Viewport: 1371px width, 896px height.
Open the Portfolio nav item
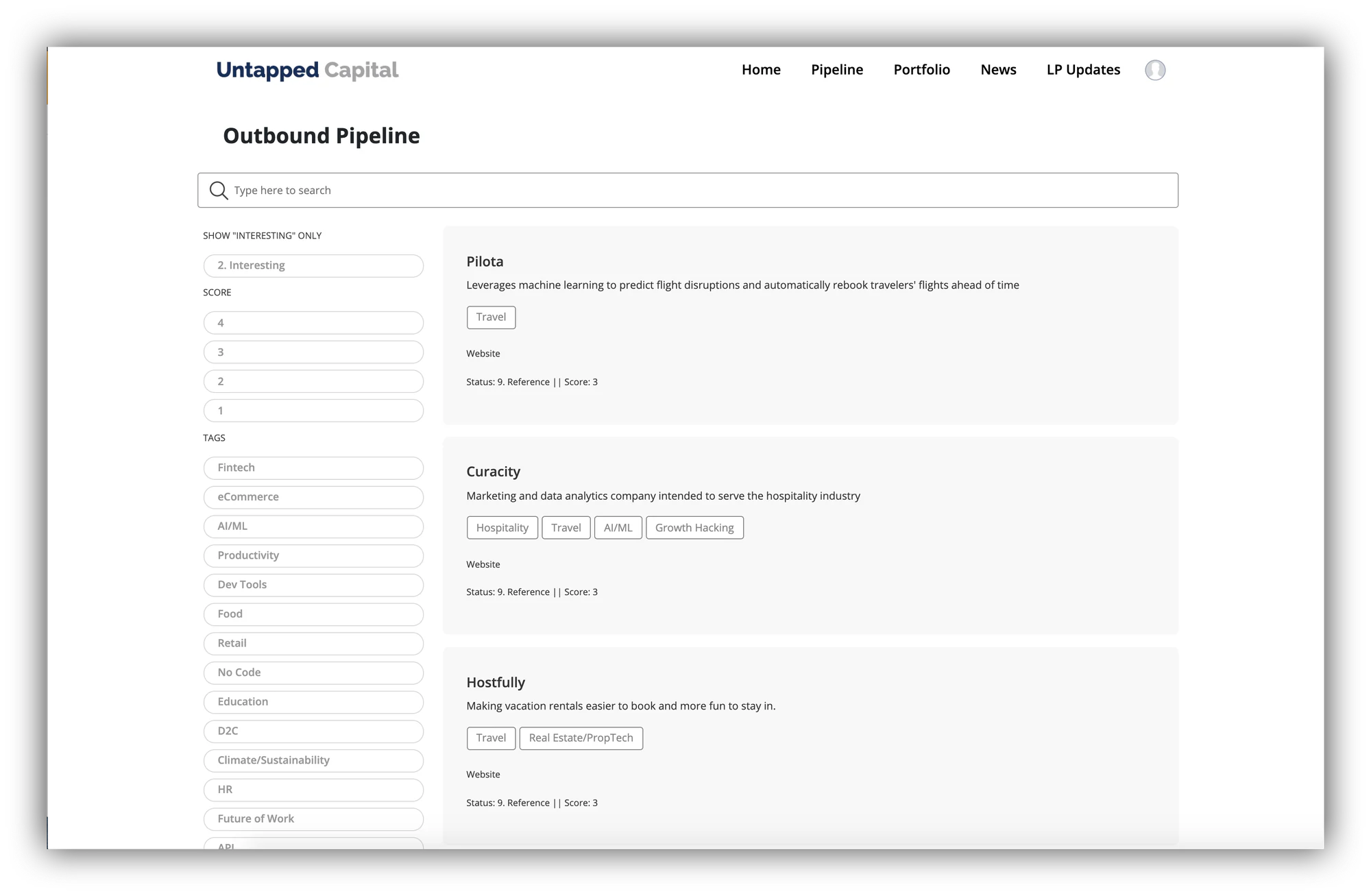[x=921, y=70]
